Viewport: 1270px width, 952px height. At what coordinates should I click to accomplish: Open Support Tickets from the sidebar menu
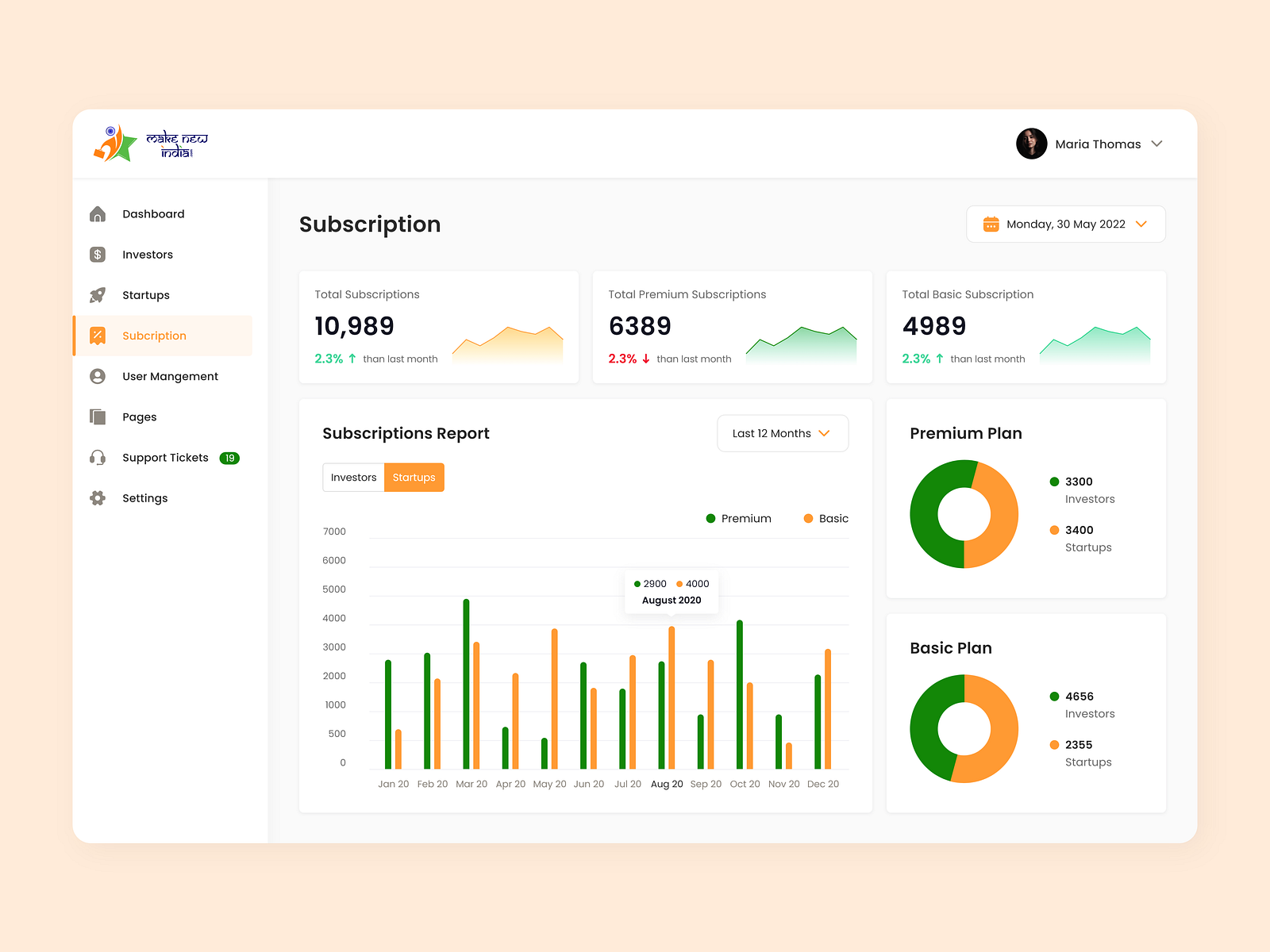tap(164, 457)
